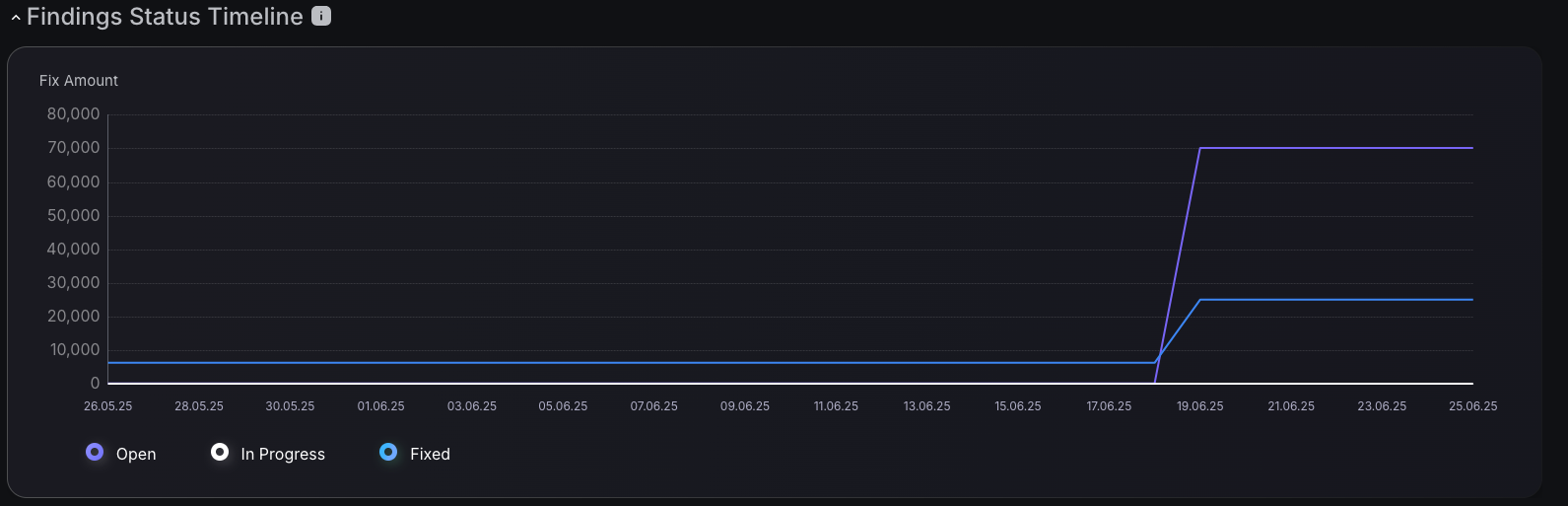Click the 40,000 y-axis label
Viewport: 1568px width, 506px height.
tap(74, 249)
